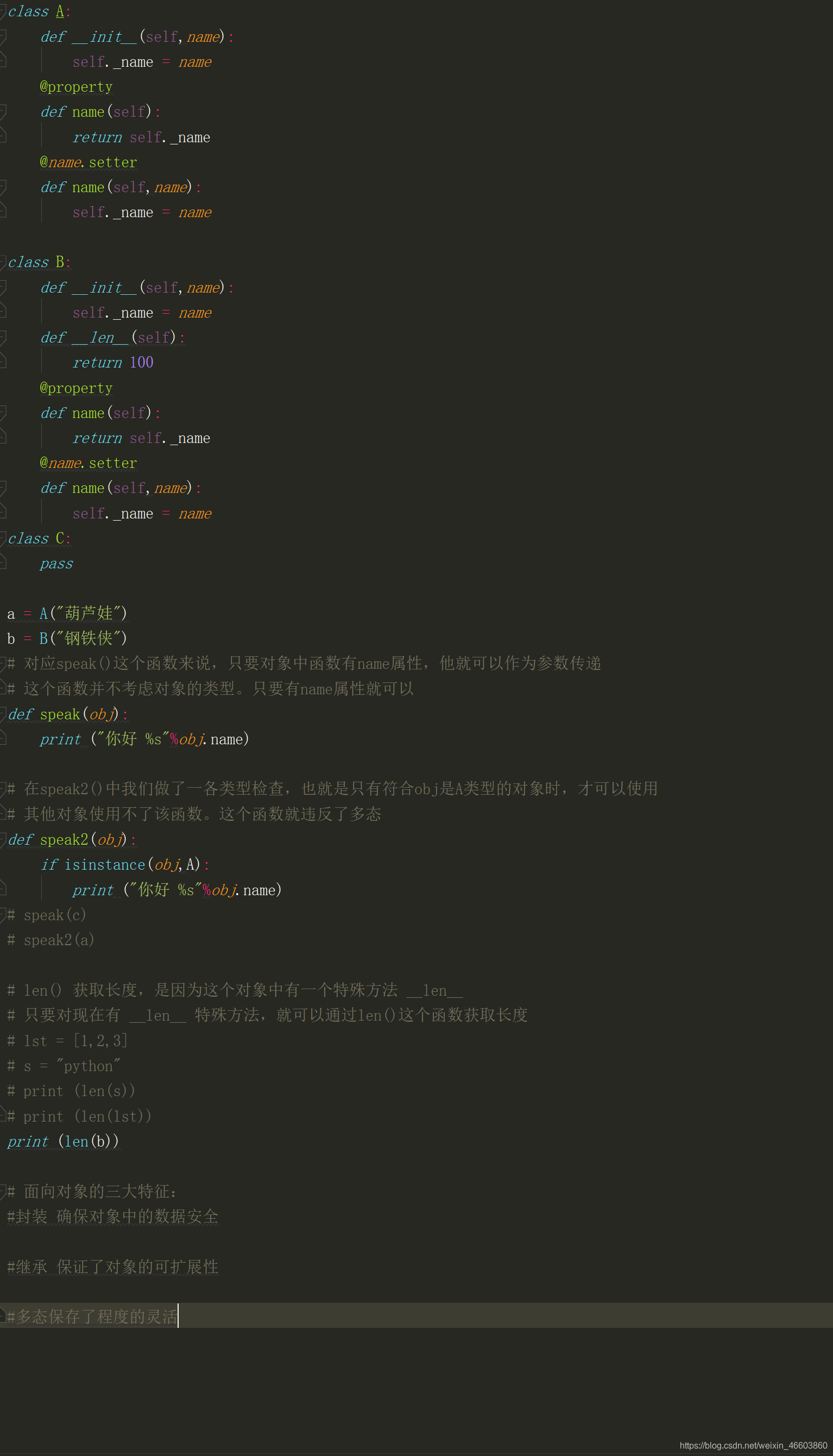The image size is (833, 1456).
Task: Click the comment '#封装 确保对象中的数据安全'
Action: (113, 1217)
